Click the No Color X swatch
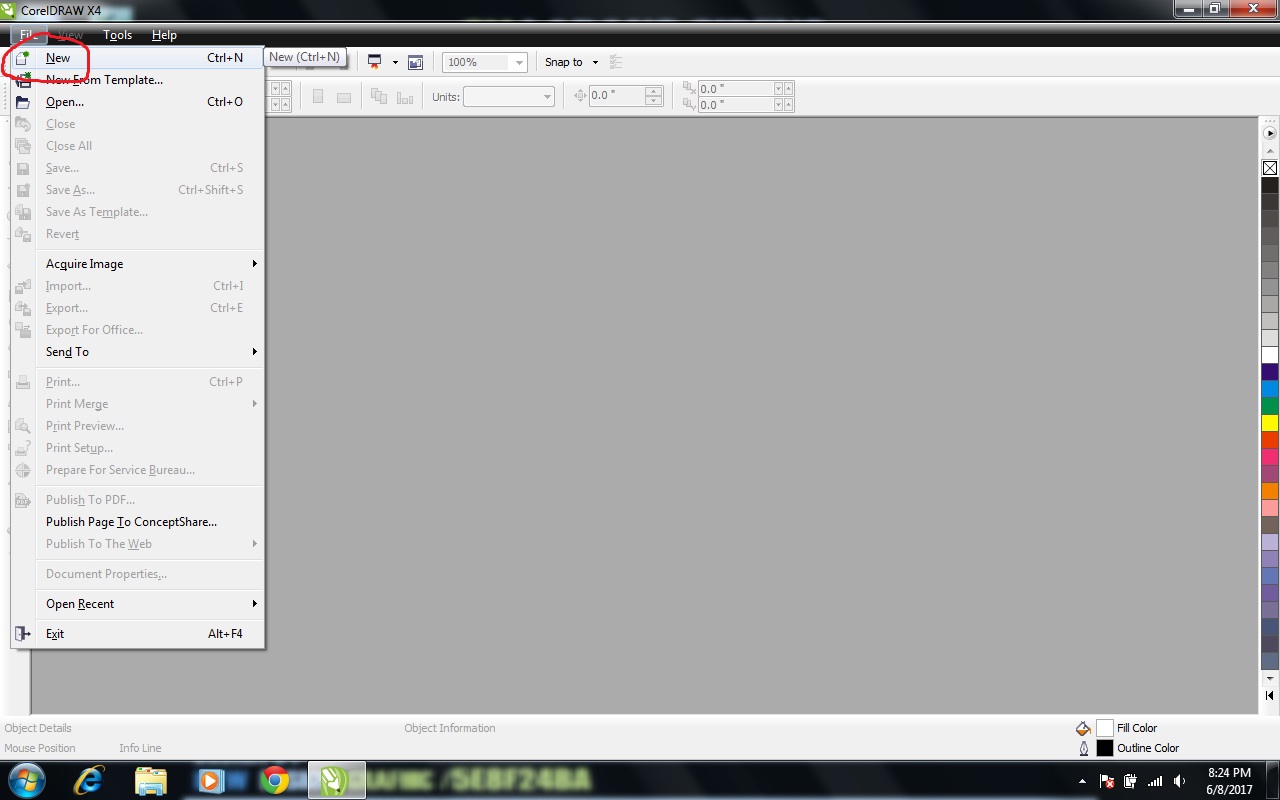The height and width of the screenshot is (800, 1280). click(x=1270, y=168)
